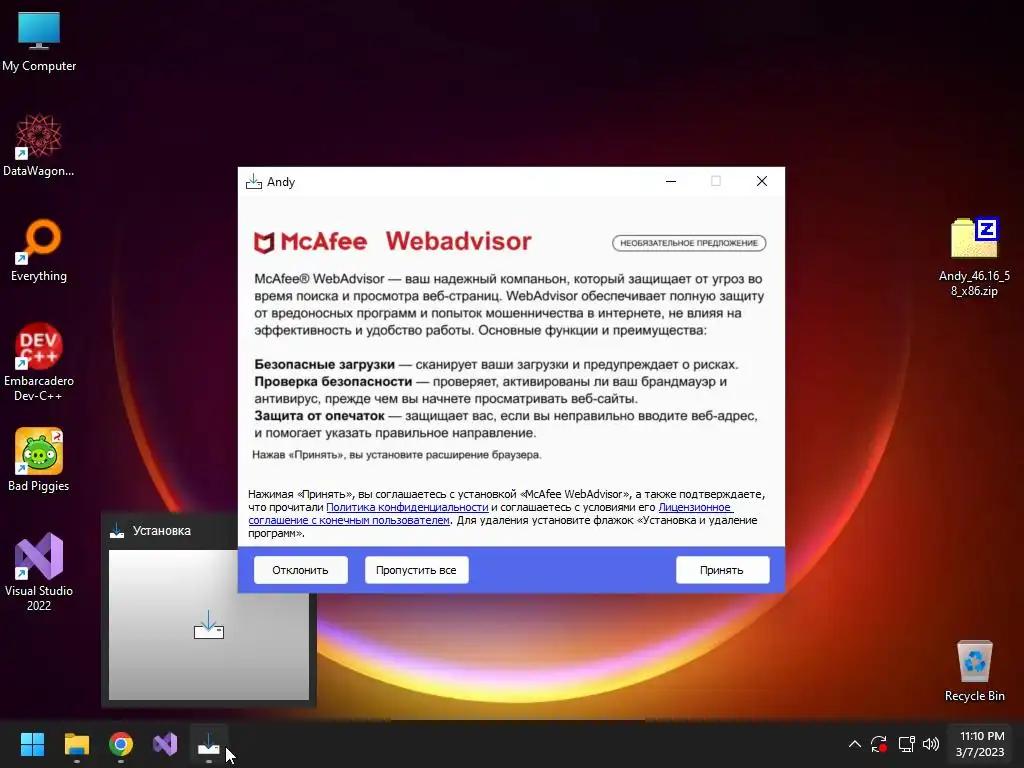This screenshot has height=768, width=1024.
Task: Click the Принять button
Action: coord(722,570)
